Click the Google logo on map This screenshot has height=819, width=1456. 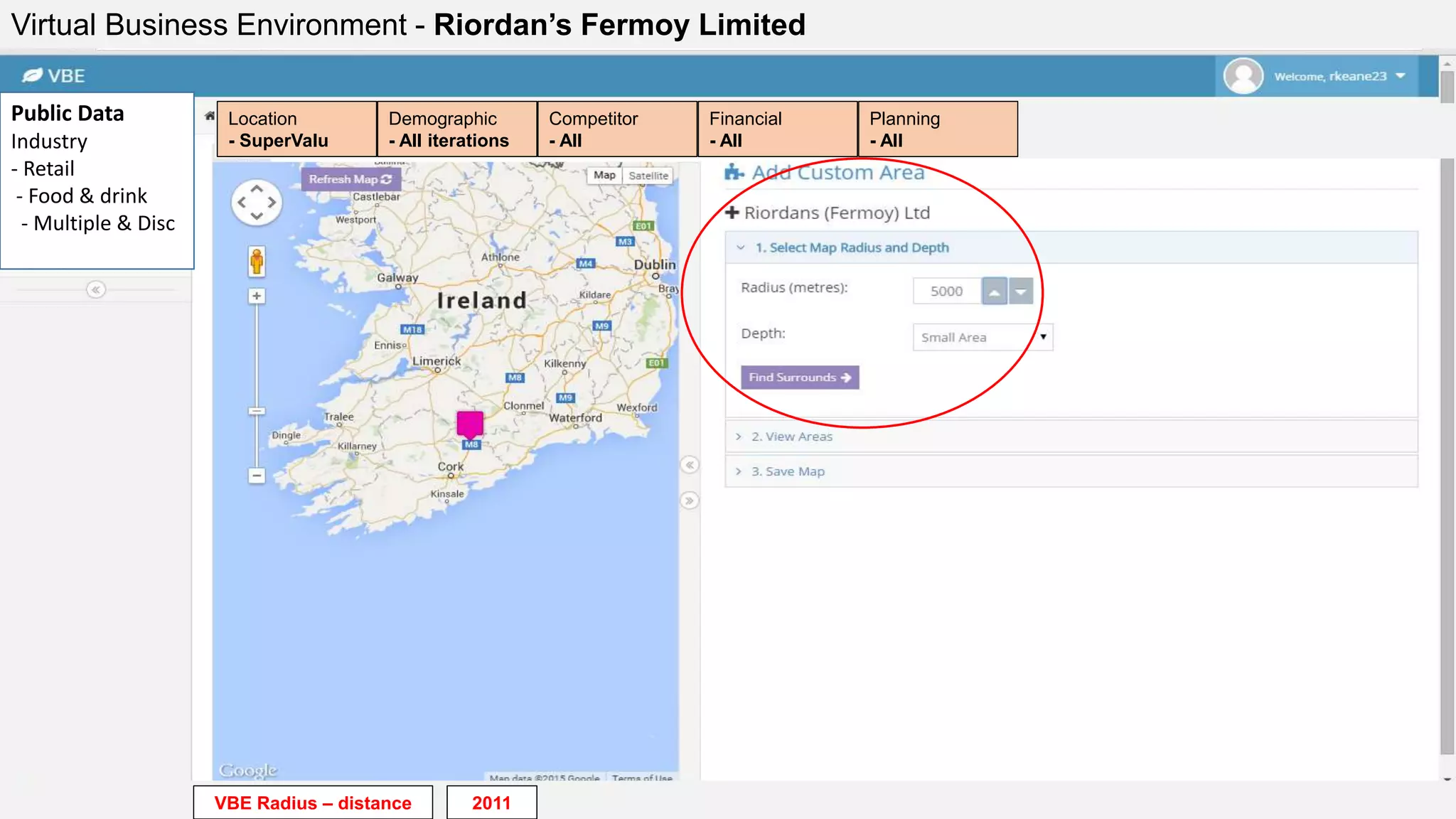[248, 770]
